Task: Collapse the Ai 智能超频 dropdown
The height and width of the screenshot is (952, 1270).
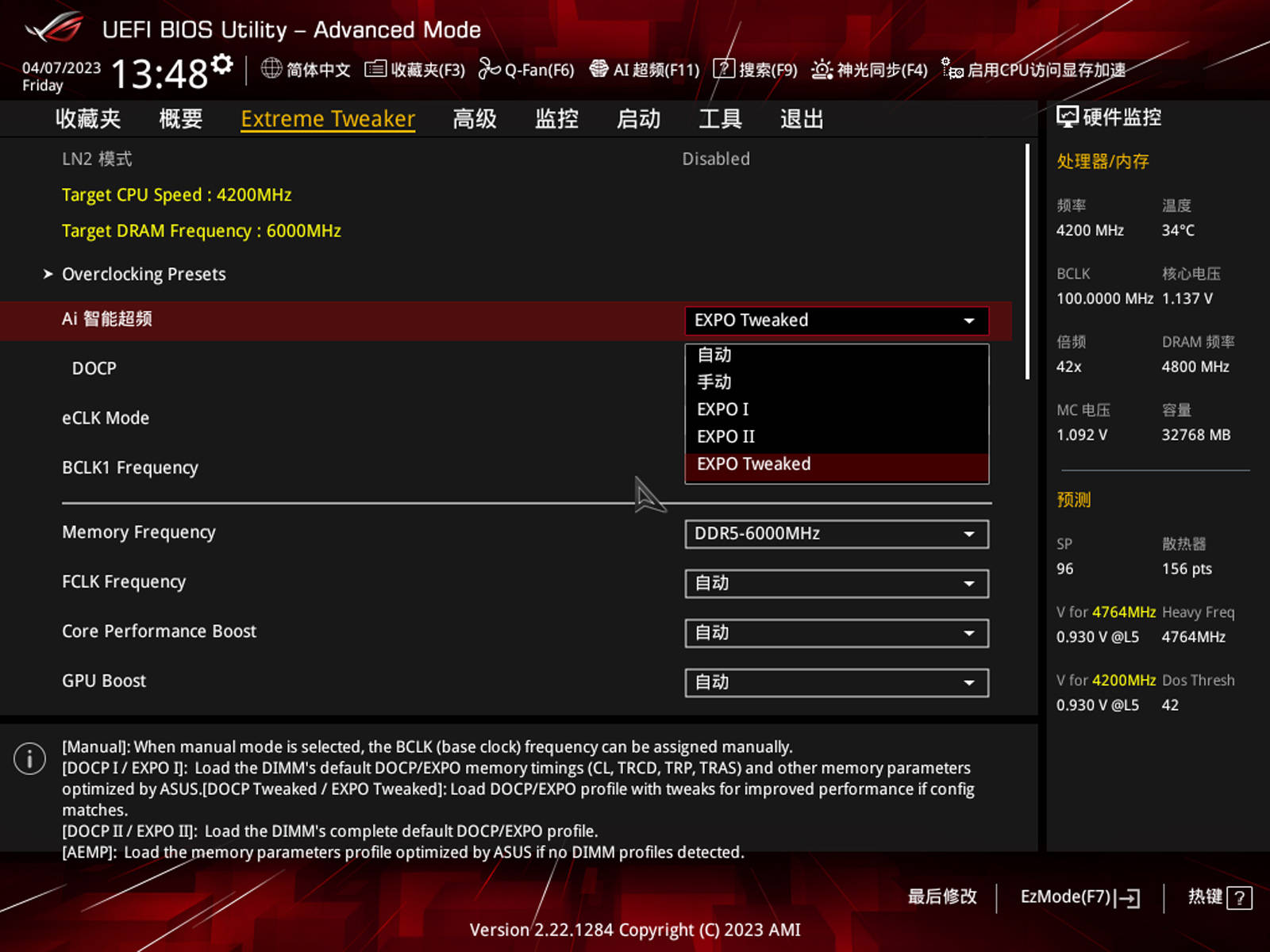Action: (837, 321)
